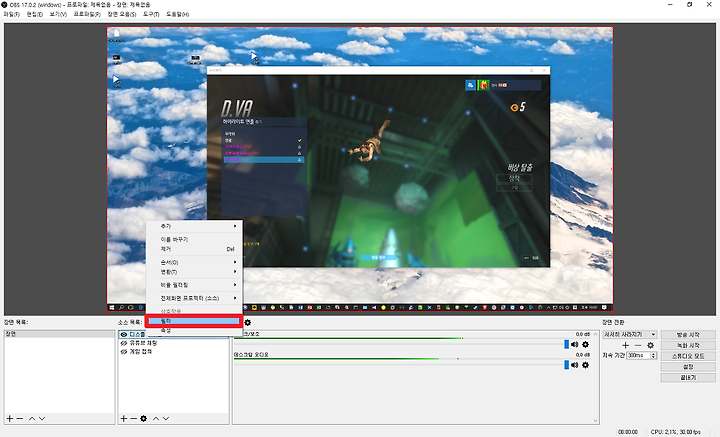Mute the top mixer channel speaker icon
This screenshot has height=437, width=720.
(574, 344)
